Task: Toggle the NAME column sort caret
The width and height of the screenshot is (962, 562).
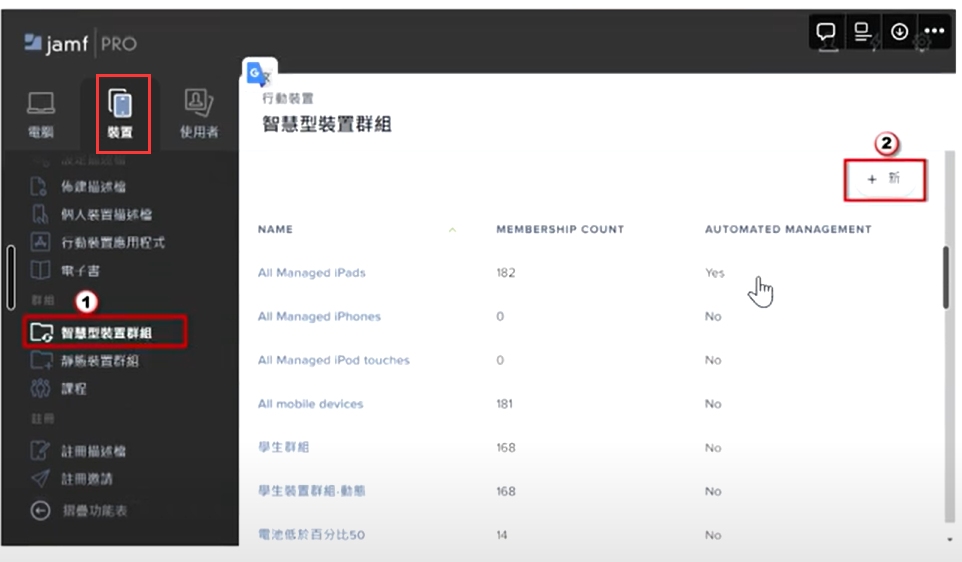Action: (x=452, y=230)
